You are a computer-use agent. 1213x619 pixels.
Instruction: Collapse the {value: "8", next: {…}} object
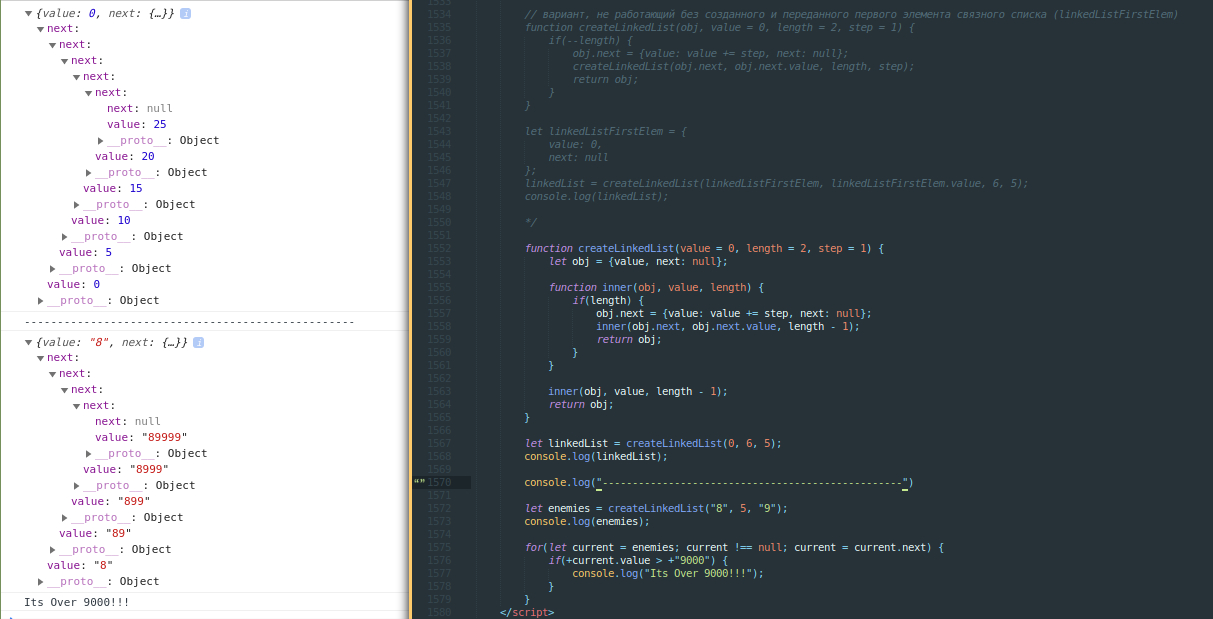[29, 342]
